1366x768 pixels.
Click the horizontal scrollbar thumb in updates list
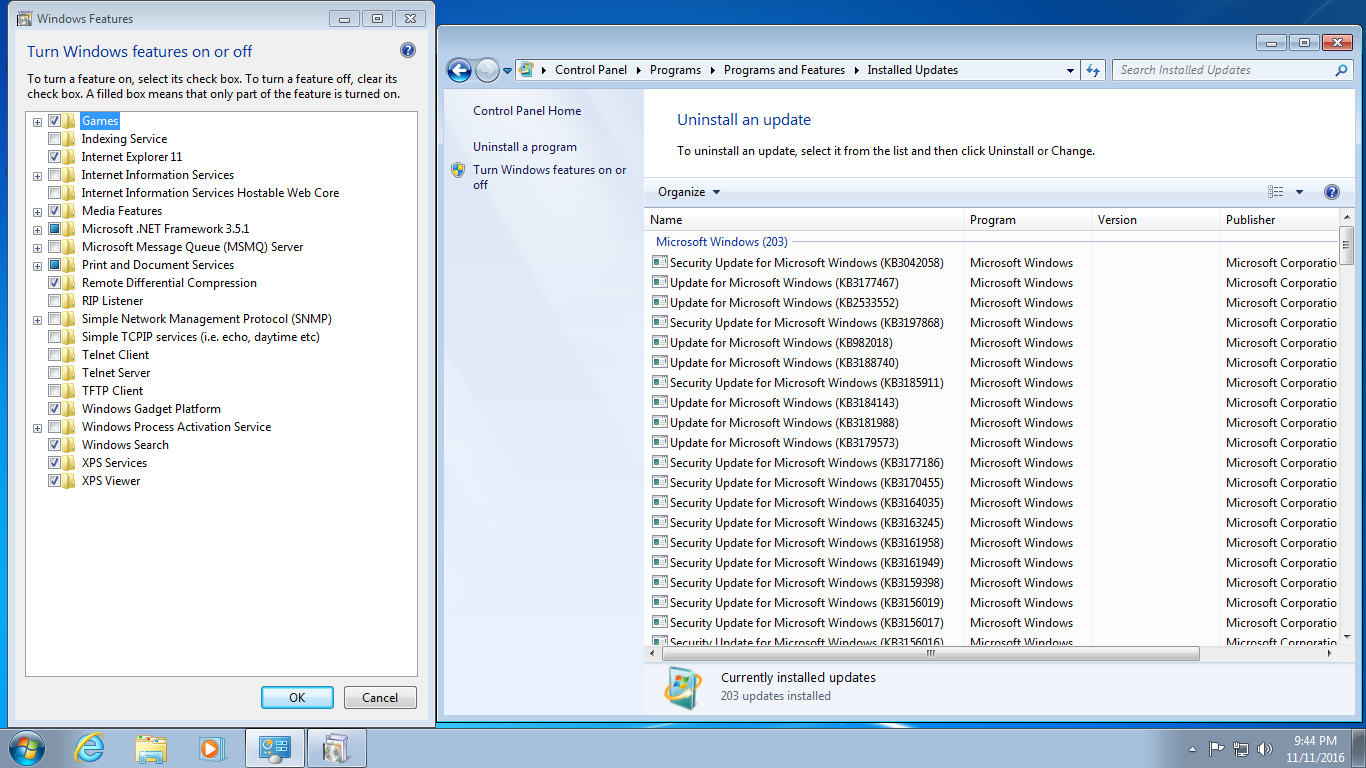tap(930, 653)
